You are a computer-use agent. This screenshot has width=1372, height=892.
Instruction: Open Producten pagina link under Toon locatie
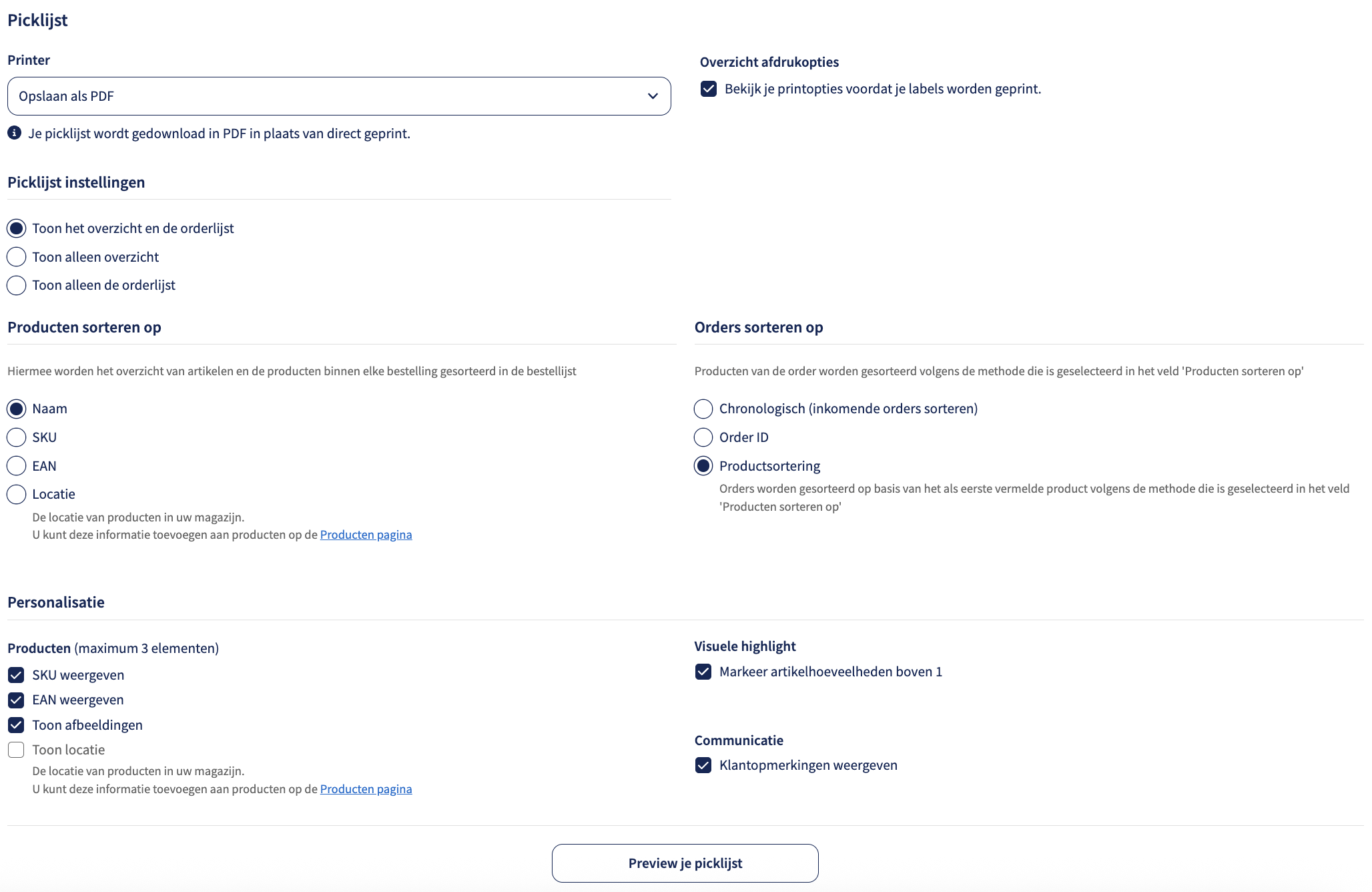click(366, 789)
